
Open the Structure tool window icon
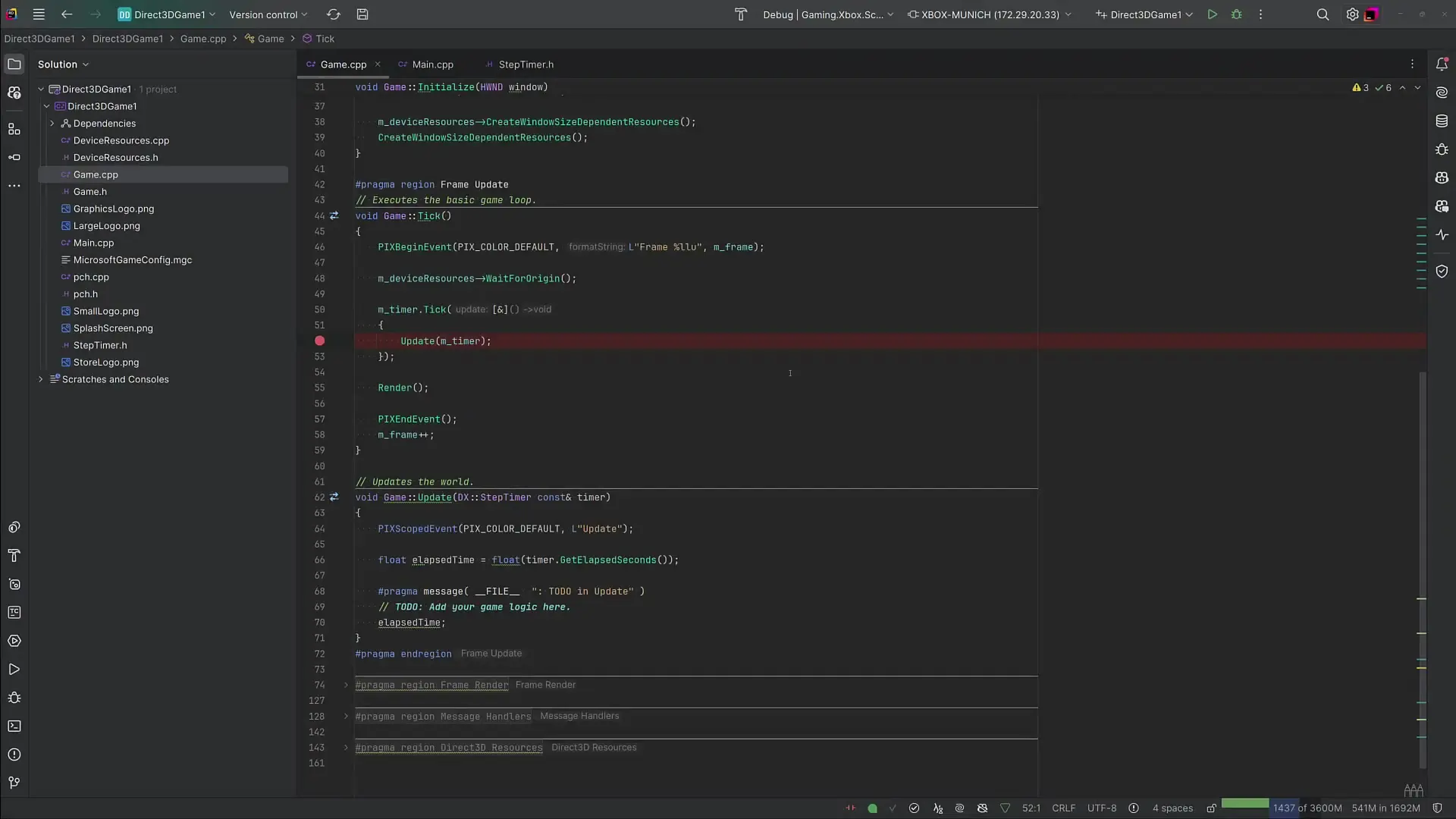14,129
